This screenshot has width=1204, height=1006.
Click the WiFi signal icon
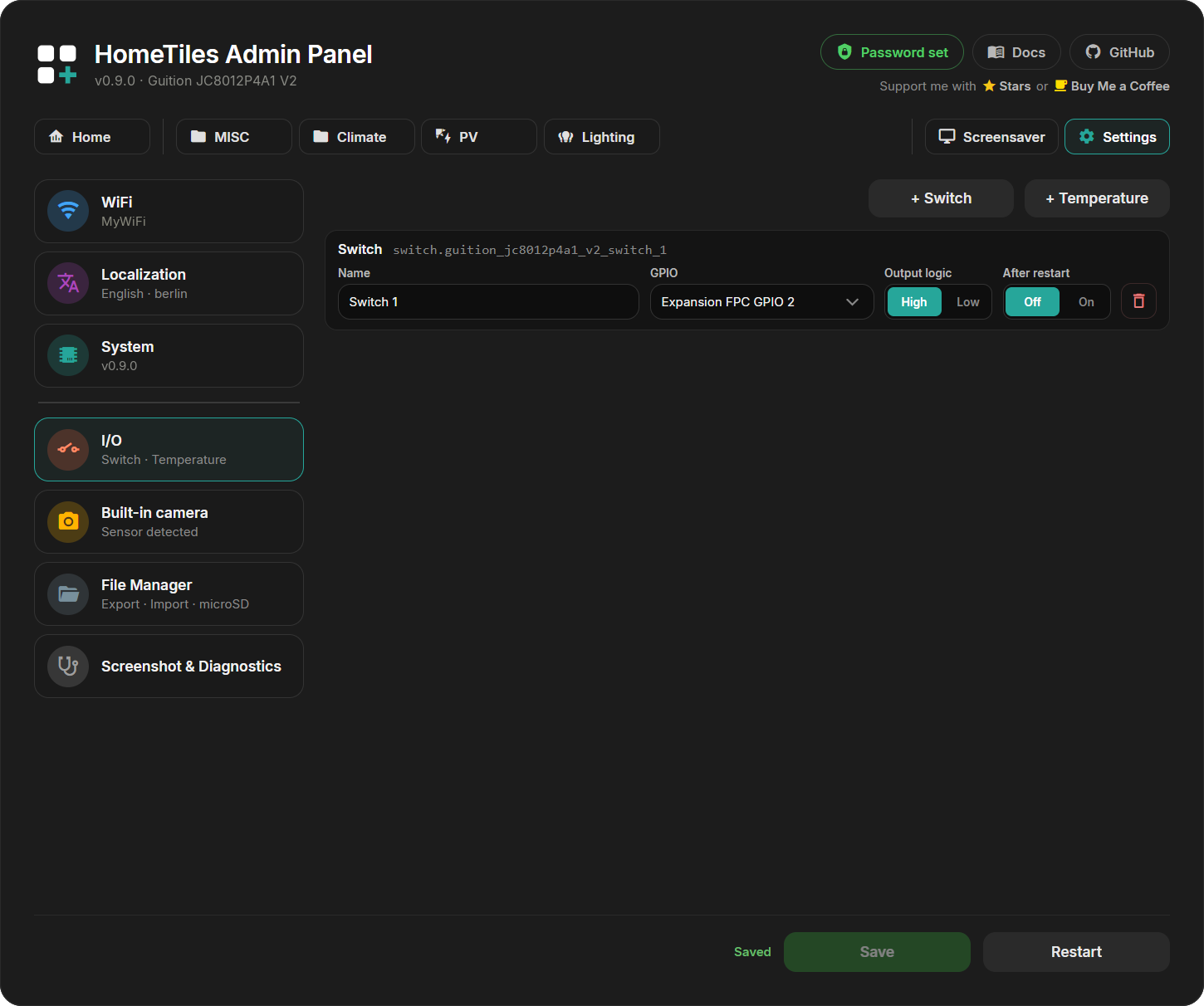click(x=68, y=211)
